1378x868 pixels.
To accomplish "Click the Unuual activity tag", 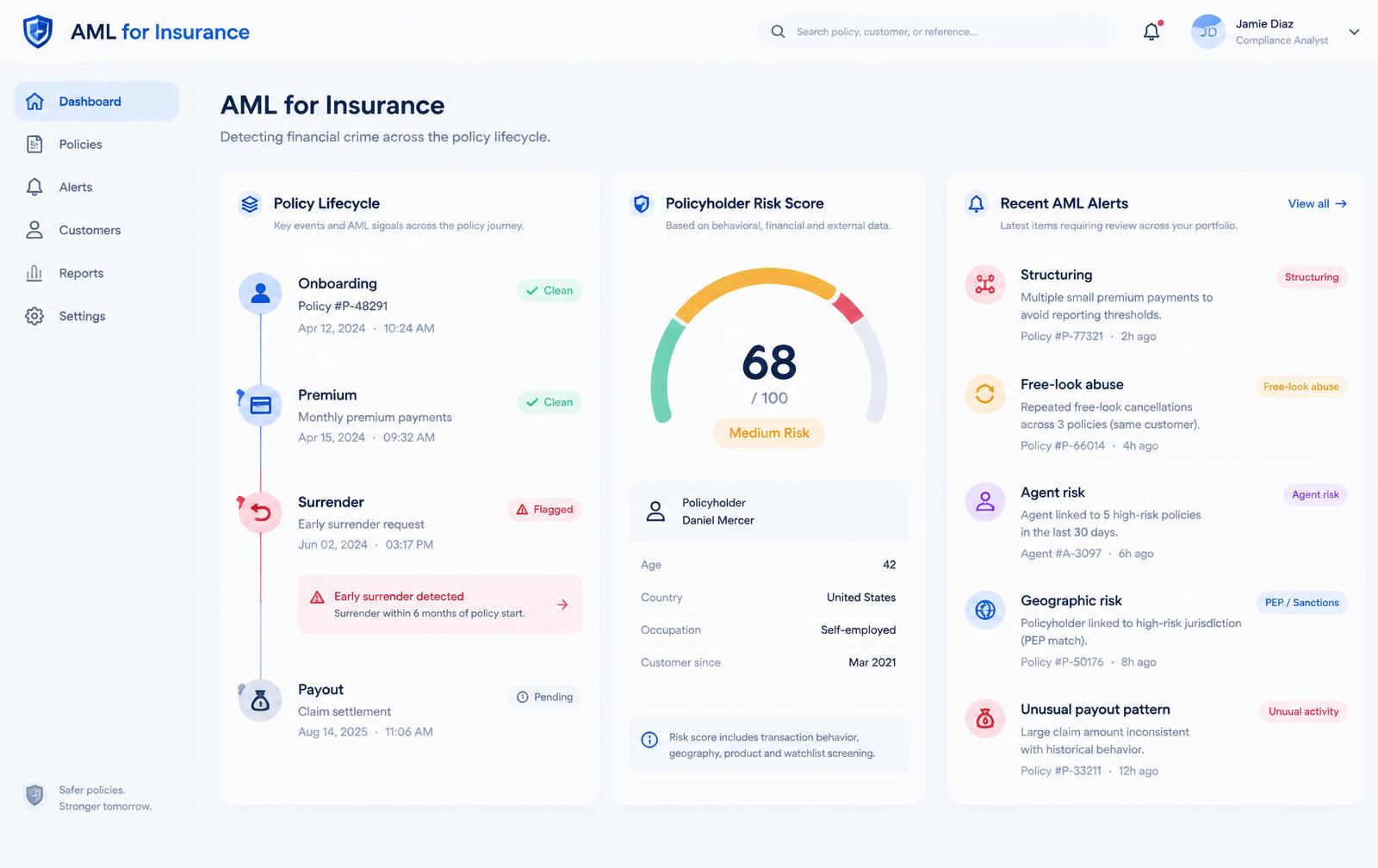I will (1303, 711).
